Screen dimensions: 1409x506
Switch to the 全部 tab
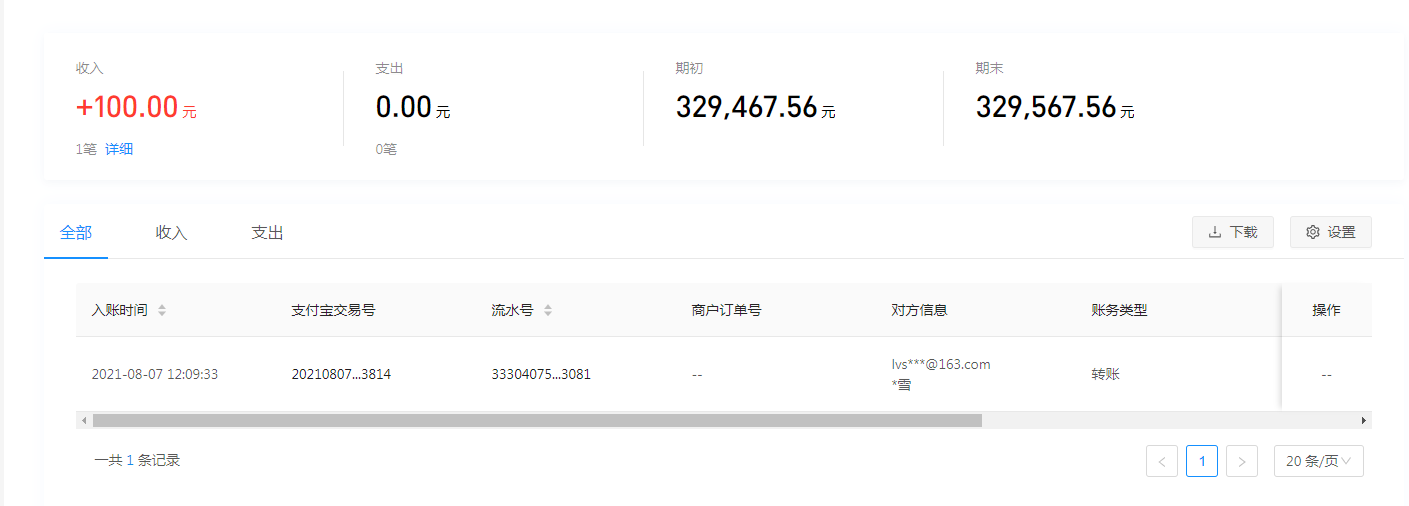[76, 233]
